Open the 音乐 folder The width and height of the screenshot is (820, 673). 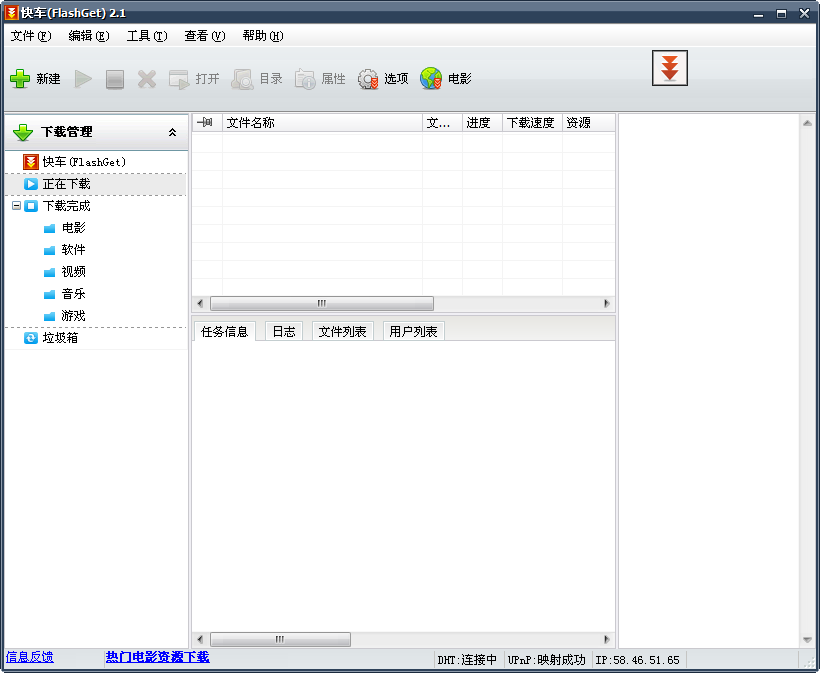coord(65,294)
